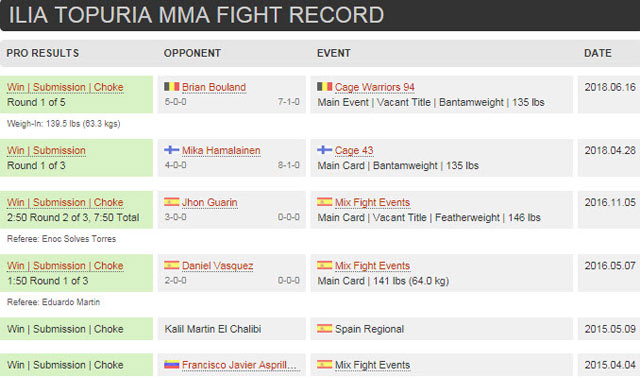
Task: Open Mix Fight Events link dated 2016.11.05
Action: pyautogui.click(x=372, y=202)
